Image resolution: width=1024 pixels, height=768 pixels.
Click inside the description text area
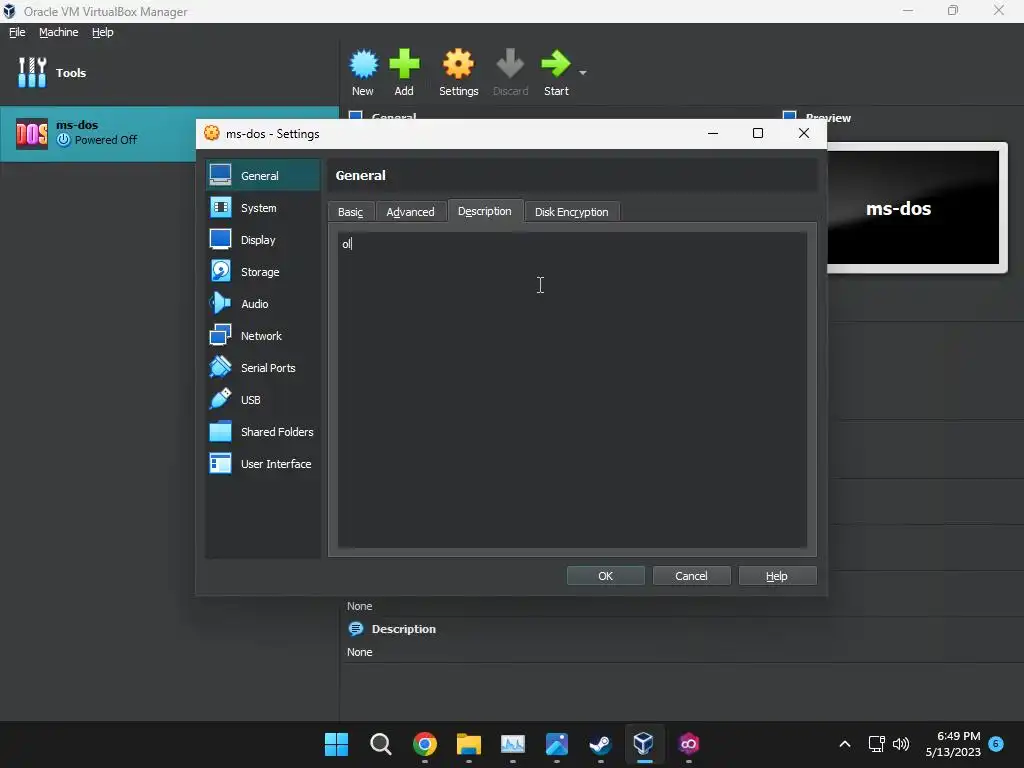[572, 390]
